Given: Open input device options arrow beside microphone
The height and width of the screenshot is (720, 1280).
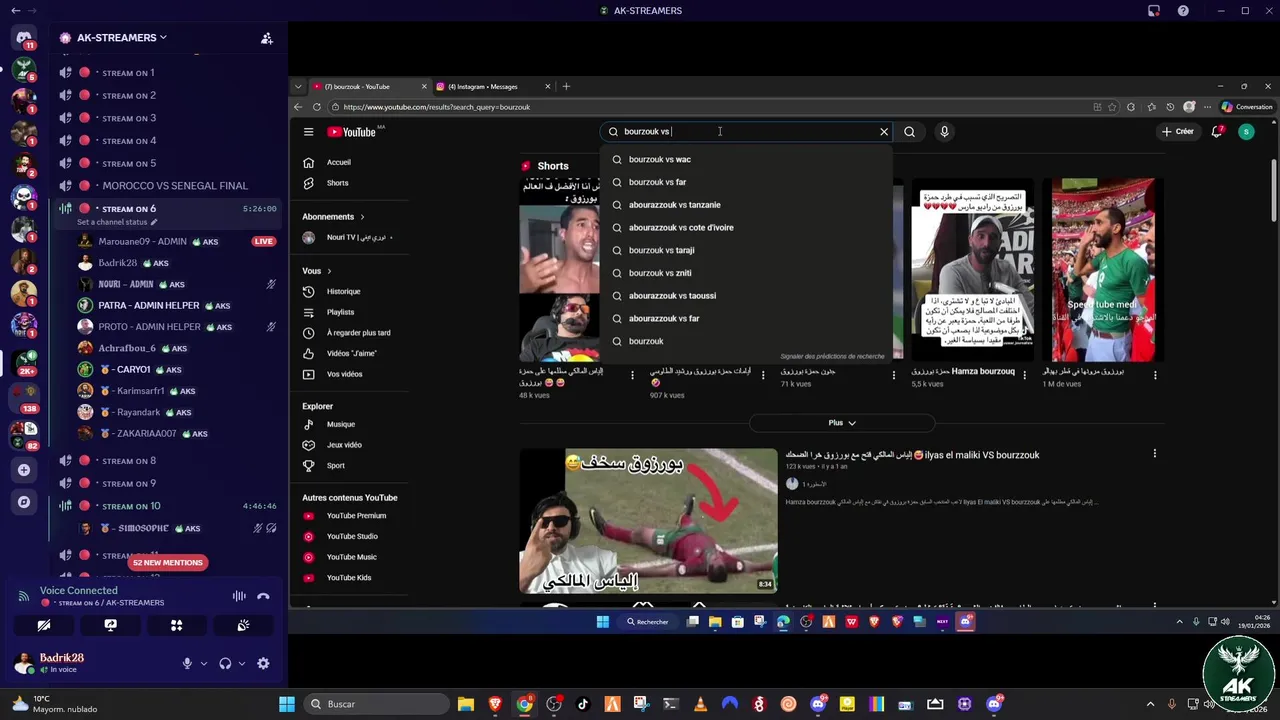Looking at the screenshot, I should click(x=204, y=663).
